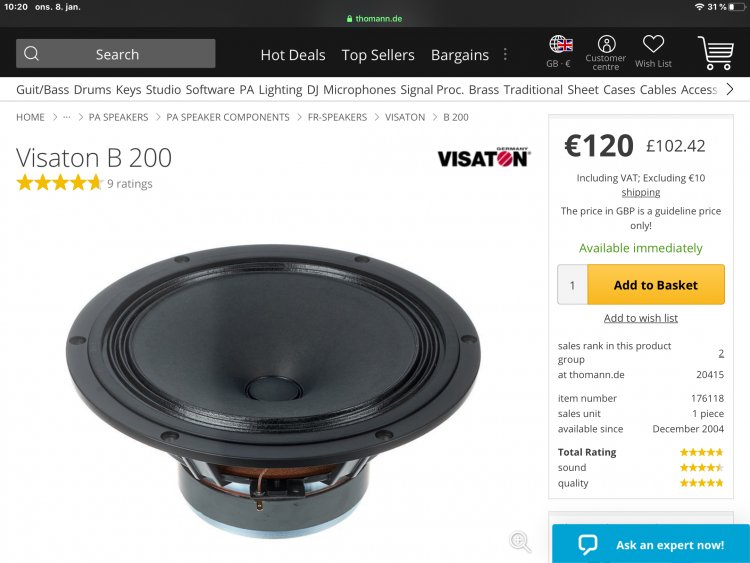Open the three-dot more menu
The image size is (750, 563).
coord(506,55)
